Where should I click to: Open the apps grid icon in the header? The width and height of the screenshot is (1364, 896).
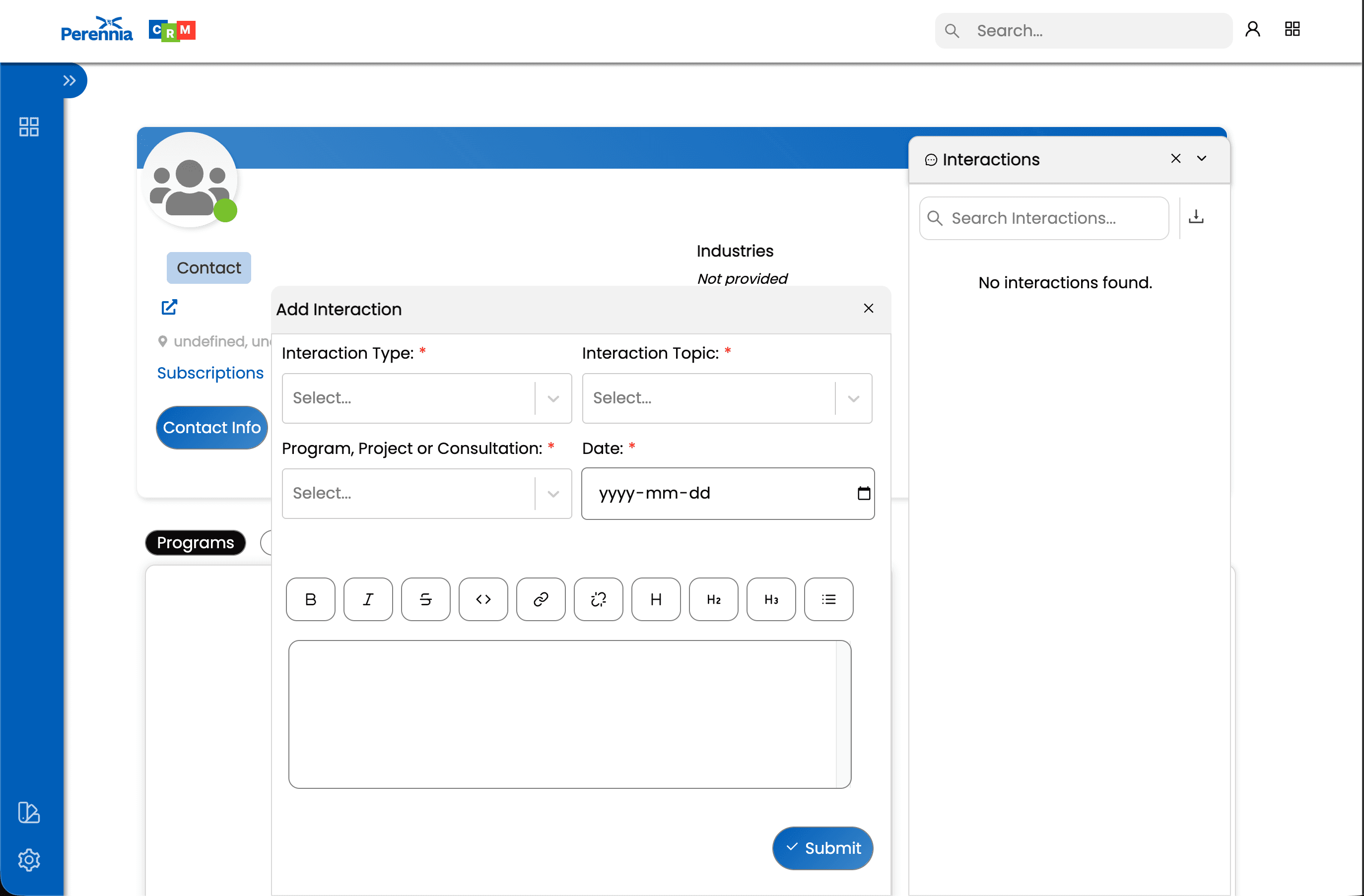point(1293,29)
